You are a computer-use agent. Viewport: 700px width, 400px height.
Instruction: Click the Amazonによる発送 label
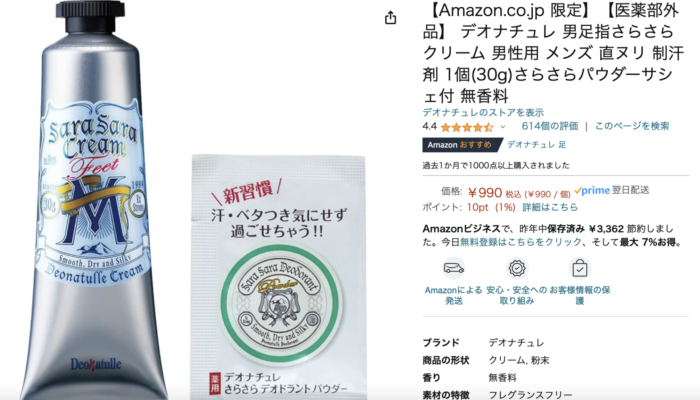[x=454, y=296]
